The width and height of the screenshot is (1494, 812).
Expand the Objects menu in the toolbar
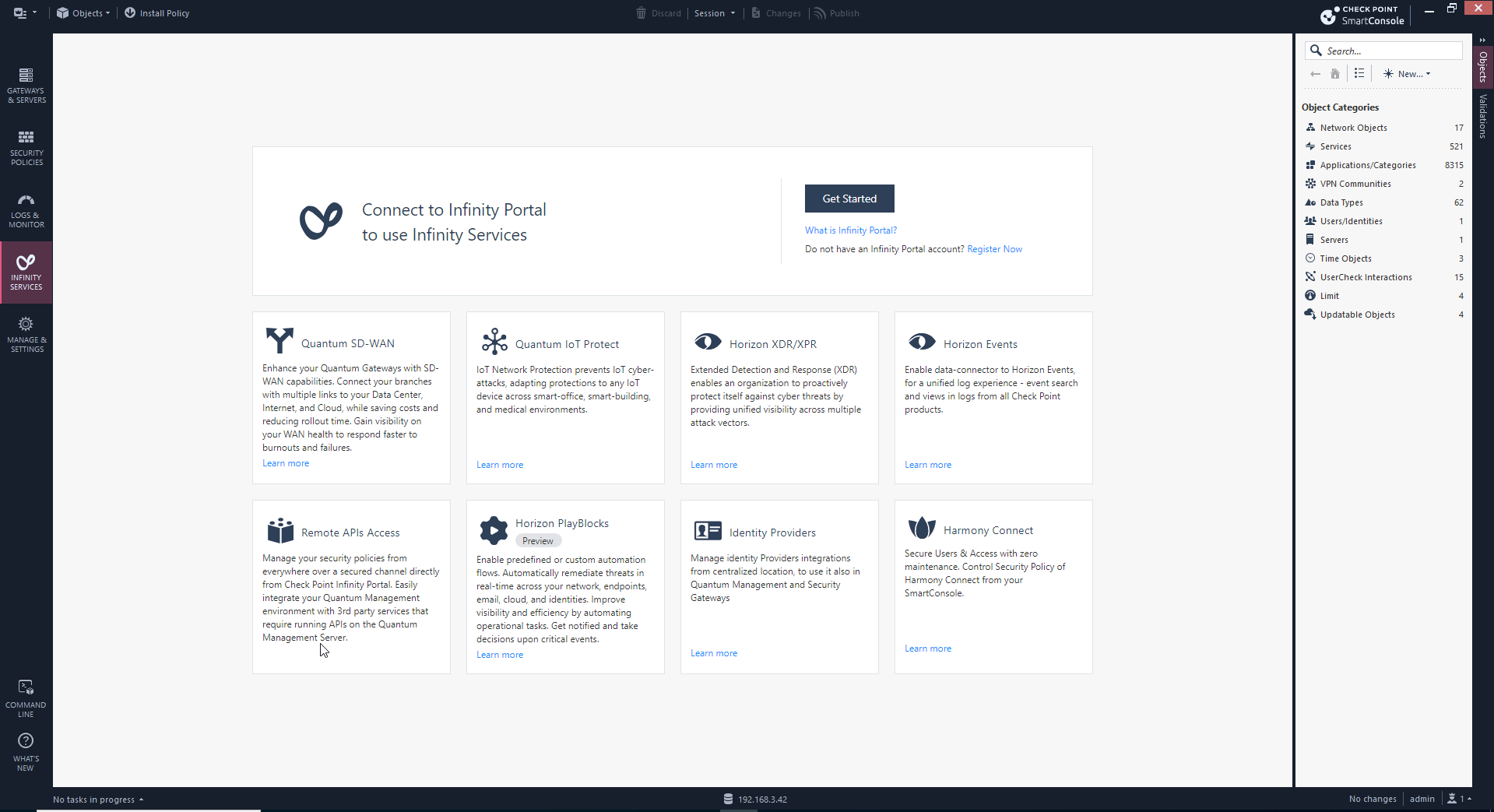83,13
